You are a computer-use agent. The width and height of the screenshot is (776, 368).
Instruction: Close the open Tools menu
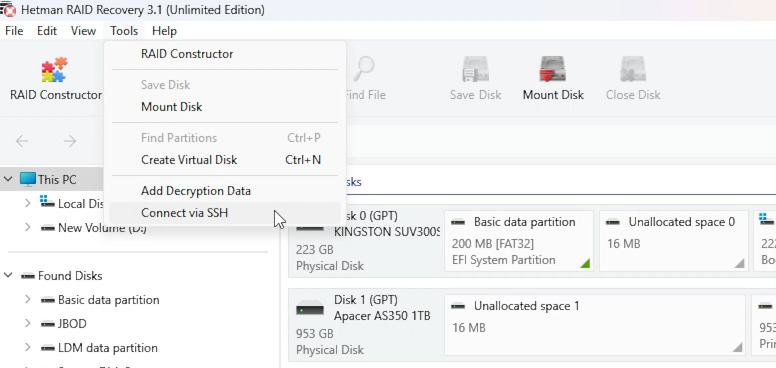124,31
